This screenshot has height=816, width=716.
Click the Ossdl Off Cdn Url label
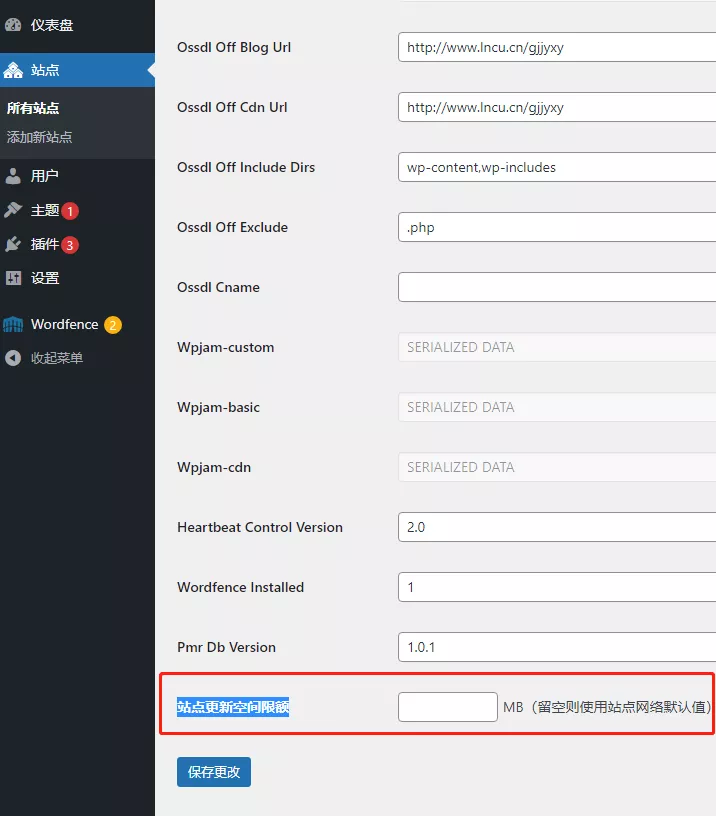[232, 107]
